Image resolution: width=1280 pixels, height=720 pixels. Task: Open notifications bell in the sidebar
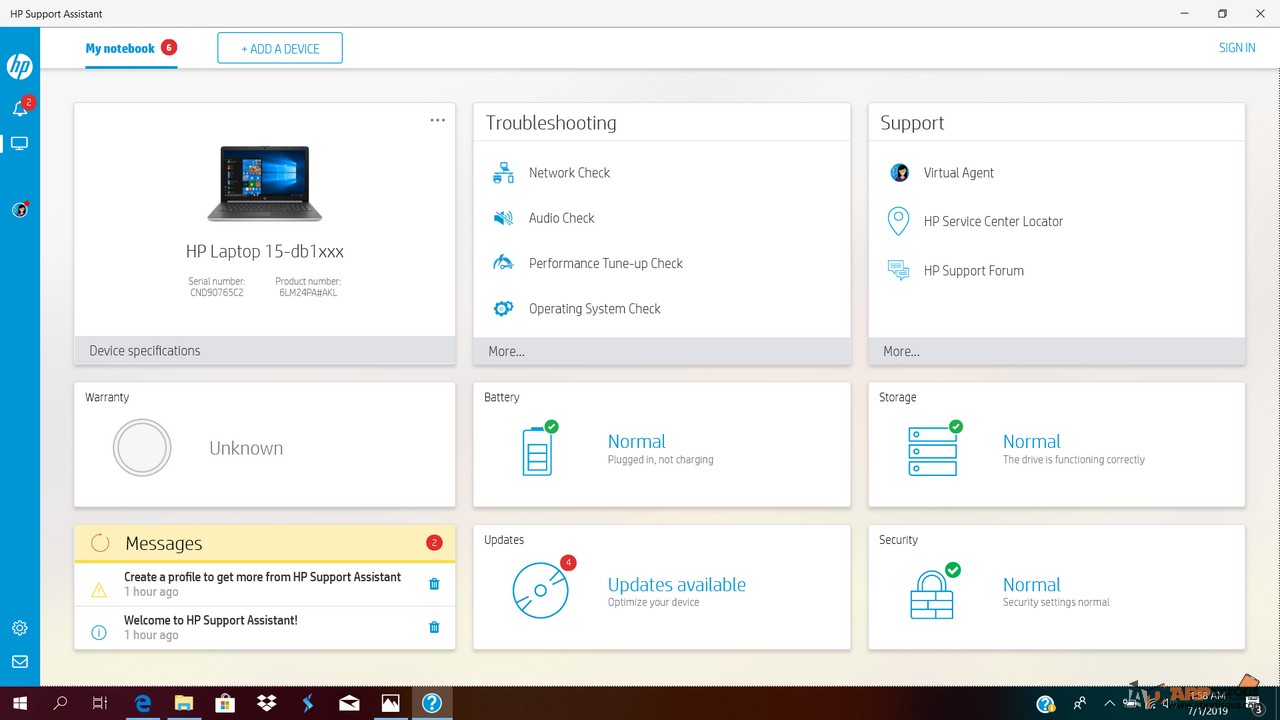(20, 108)
